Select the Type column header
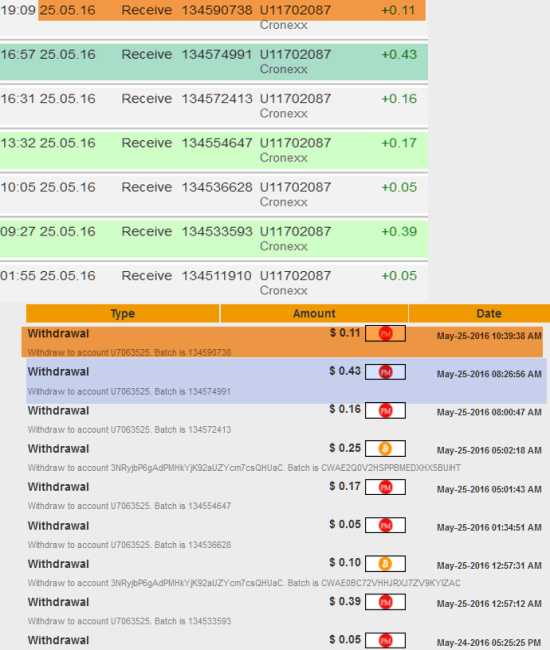550x650 pixels. point(123,313)
